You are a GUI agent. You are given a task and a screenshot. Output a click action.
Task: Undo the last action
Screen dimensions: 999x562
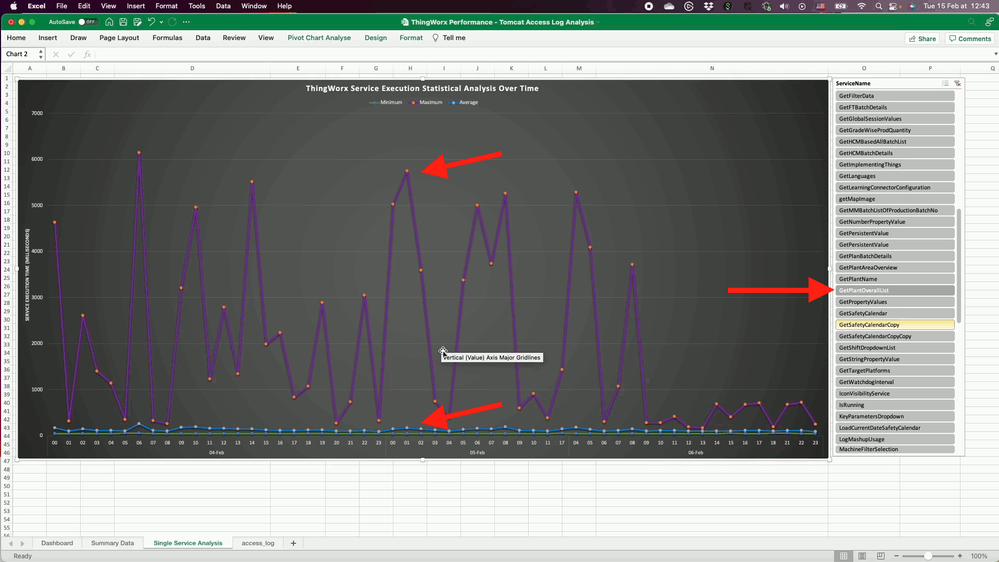[151, 22]
